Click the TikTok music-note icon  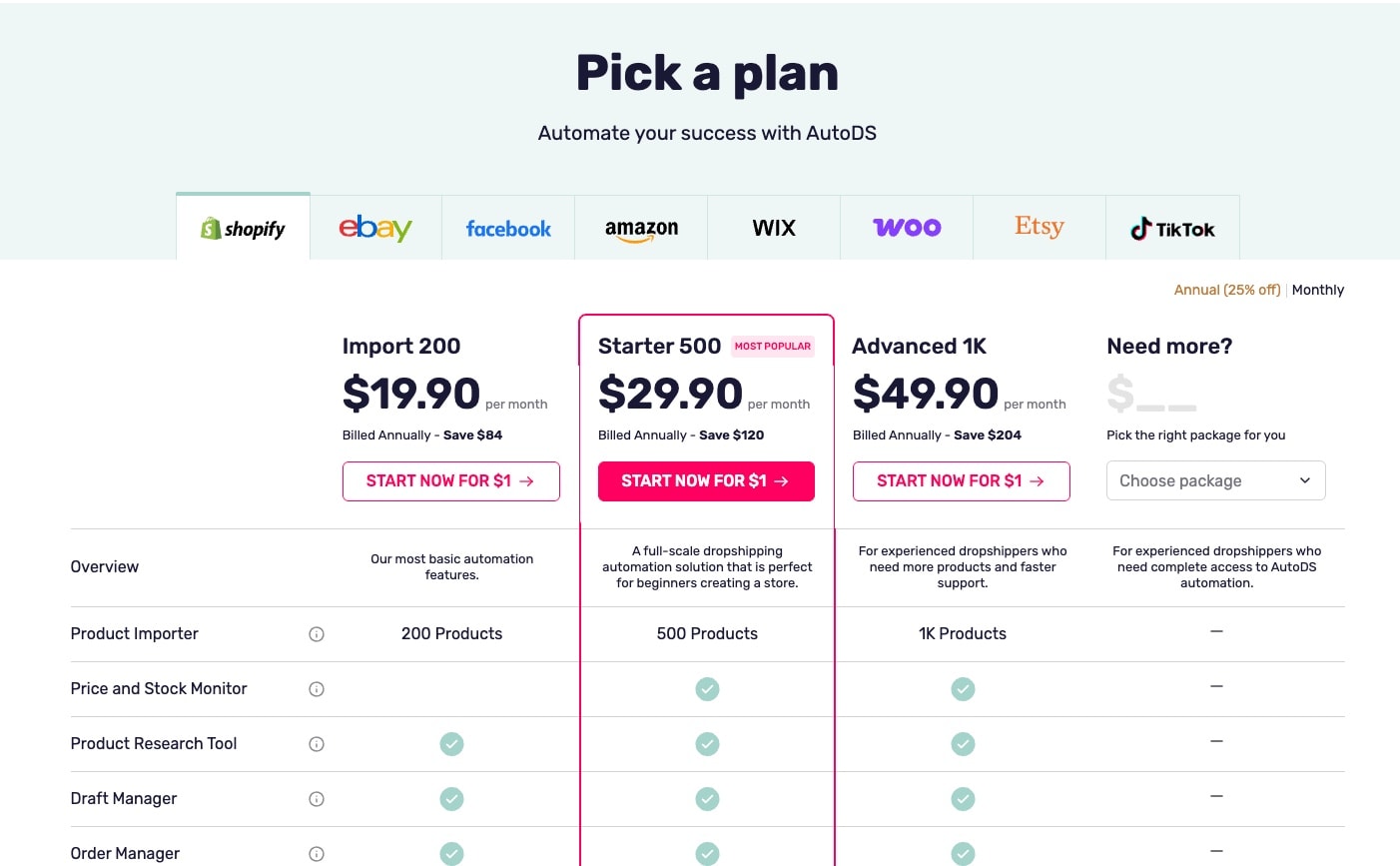point(1139,228)
